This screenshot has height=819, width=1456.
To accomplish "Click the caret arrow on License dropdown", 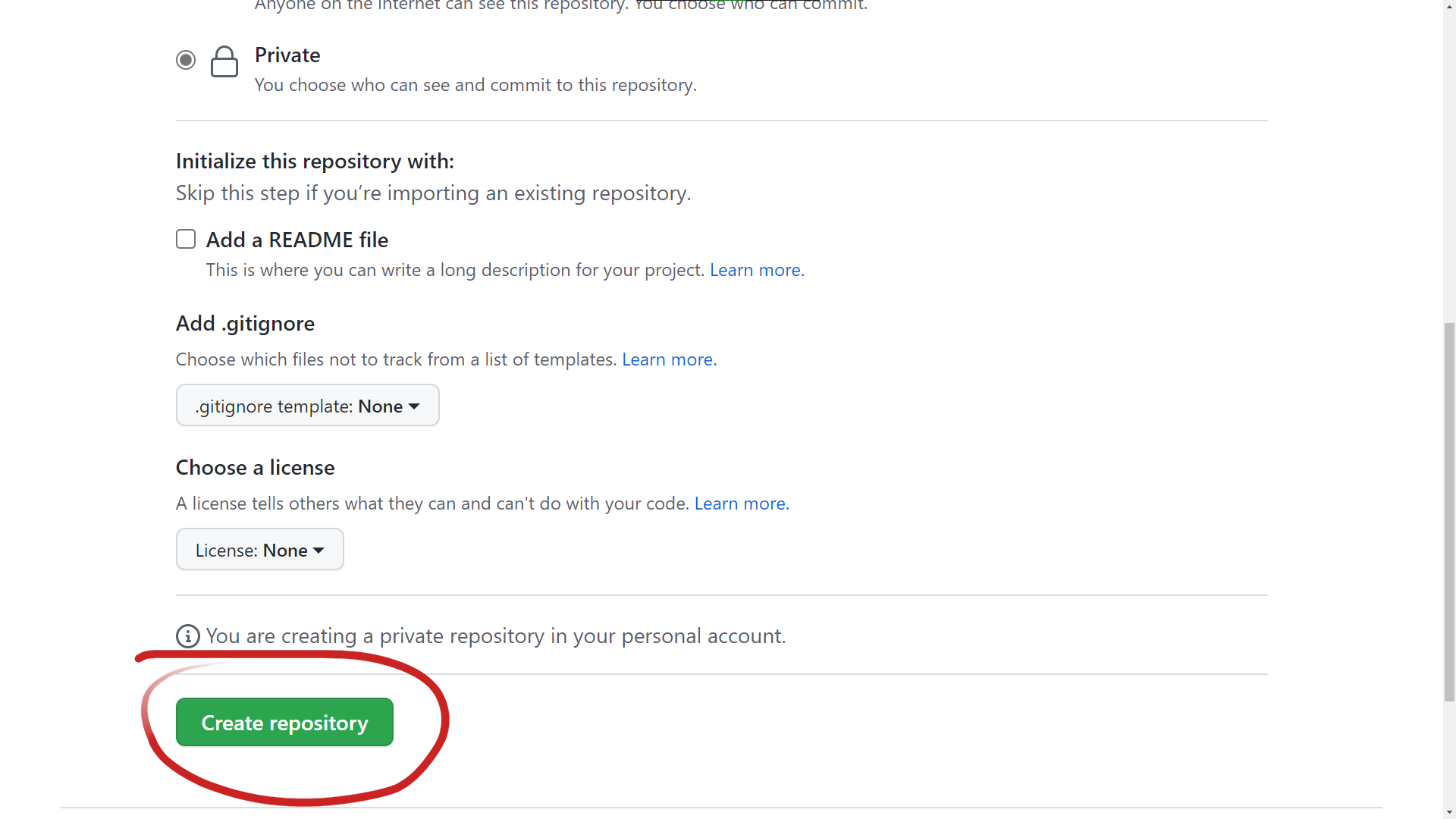I will 318,551.
